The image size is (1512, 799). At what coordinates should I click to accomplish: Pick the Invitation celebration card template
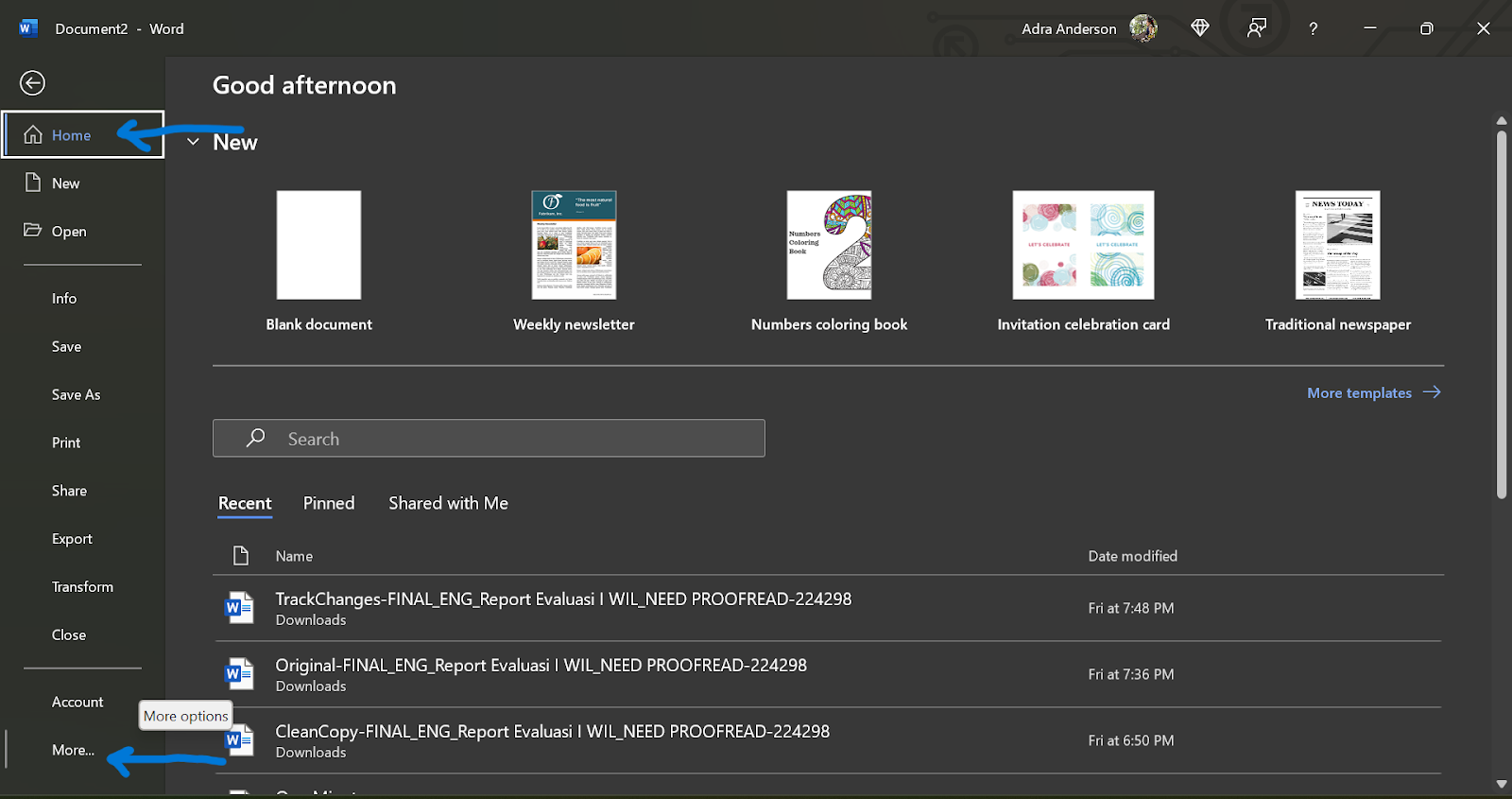[x=1083, y=261]
